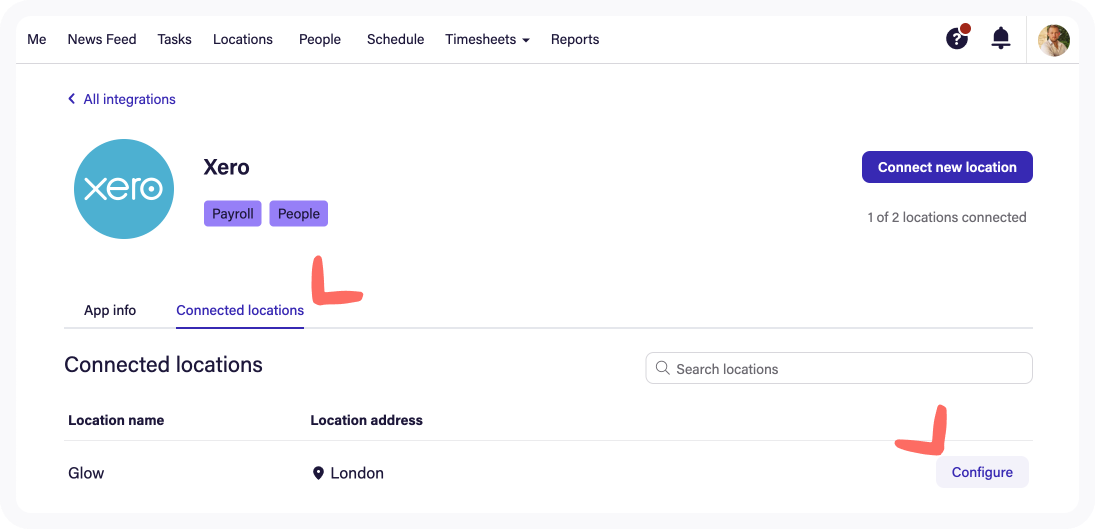Click the People tag under Xero
This screenshot has height=529, width=1095.
tap(299, 214)
